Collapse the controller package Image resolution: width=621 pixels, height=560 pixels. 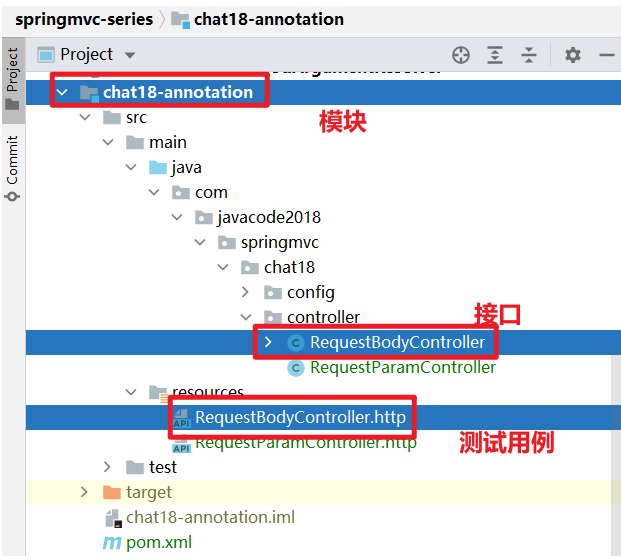[247, 317]
